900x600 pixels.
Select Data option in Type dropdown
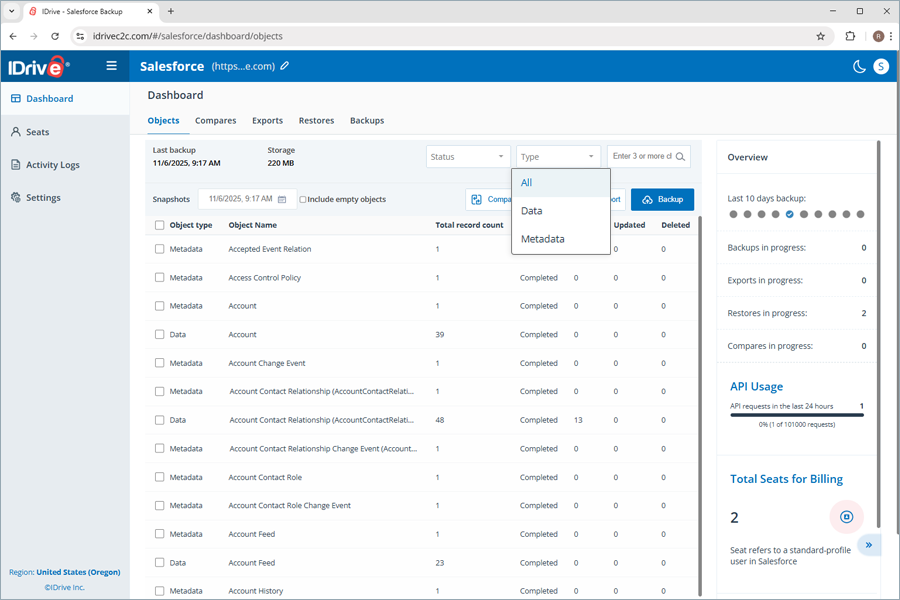click(x=531, y=211)
